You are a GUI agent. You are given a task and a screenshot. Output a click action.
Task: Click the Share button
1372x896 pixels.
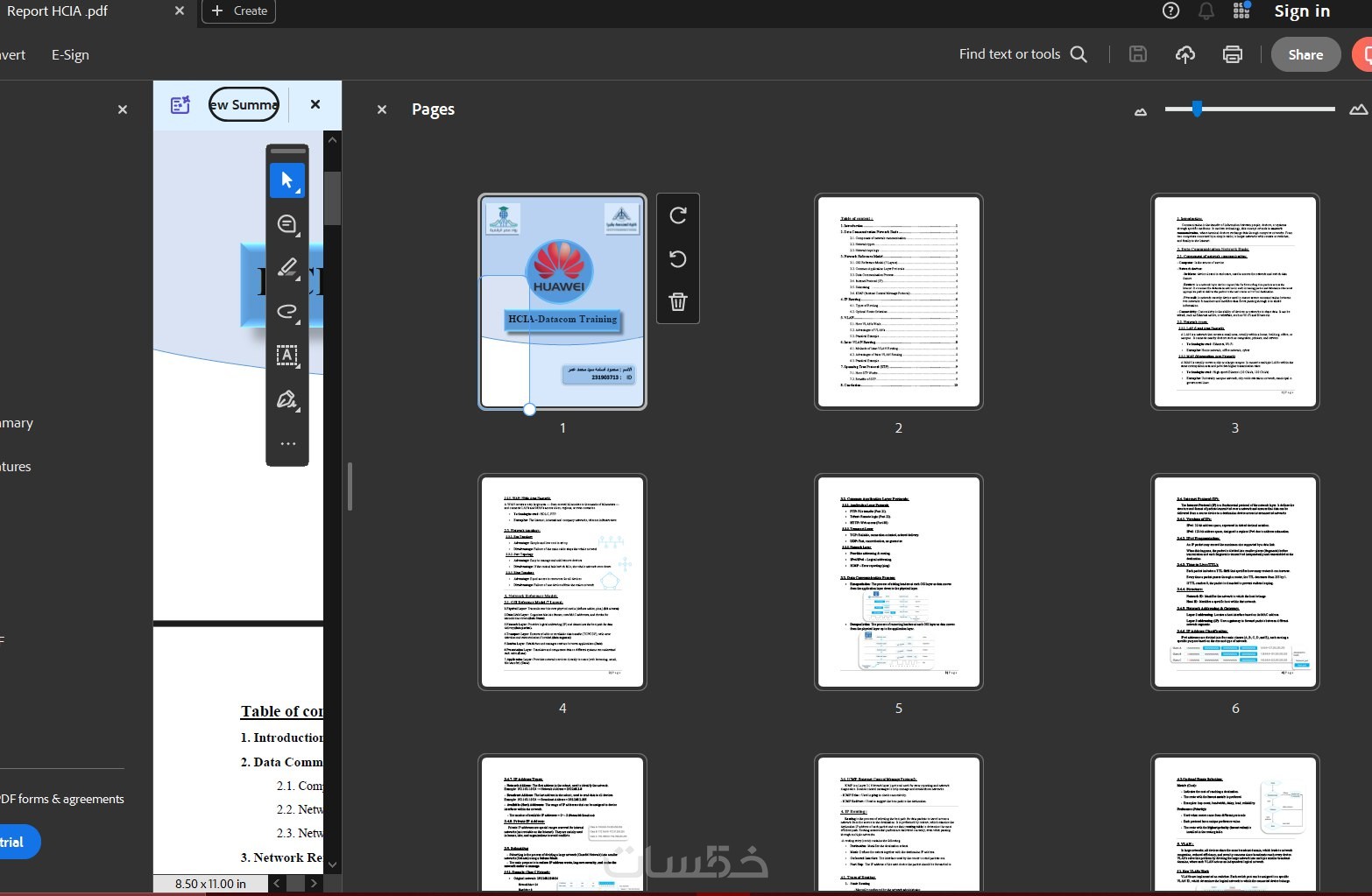pos(1305,54)
